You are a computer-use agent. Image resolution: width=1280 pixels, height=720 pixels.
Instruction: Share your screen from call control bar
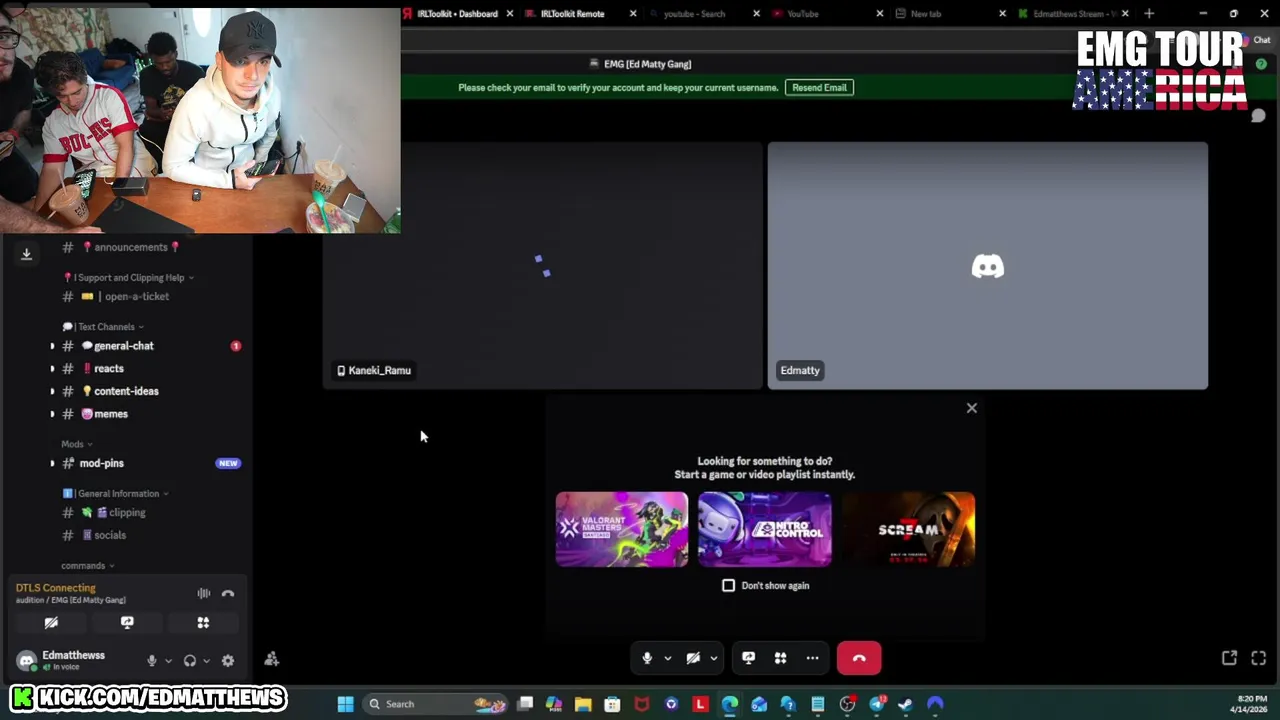click(x=748, y=658)
